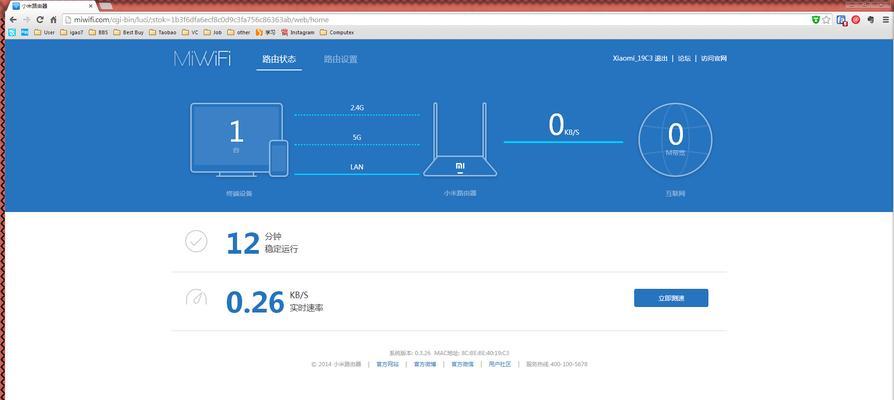Click the speedometer gauge icon

click(196, 297)
